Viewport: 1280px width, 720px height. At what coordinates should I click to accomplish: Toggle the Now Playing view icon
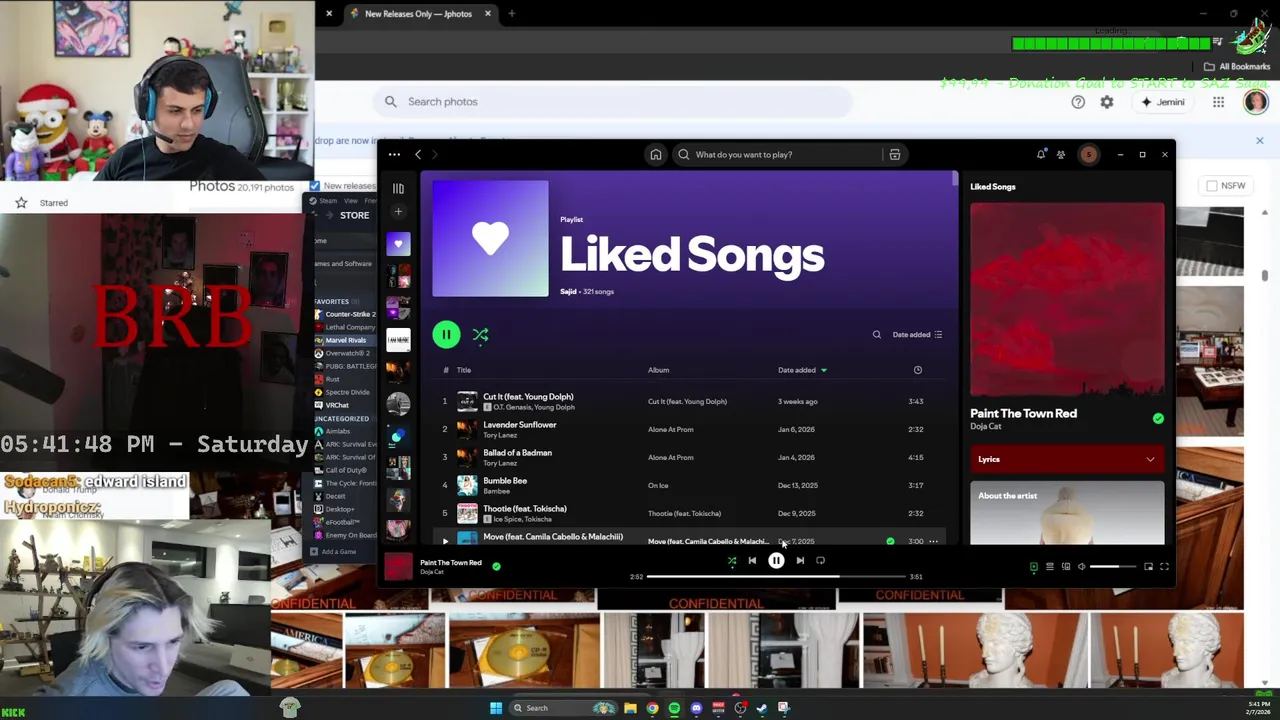[x=1034, y=567]
